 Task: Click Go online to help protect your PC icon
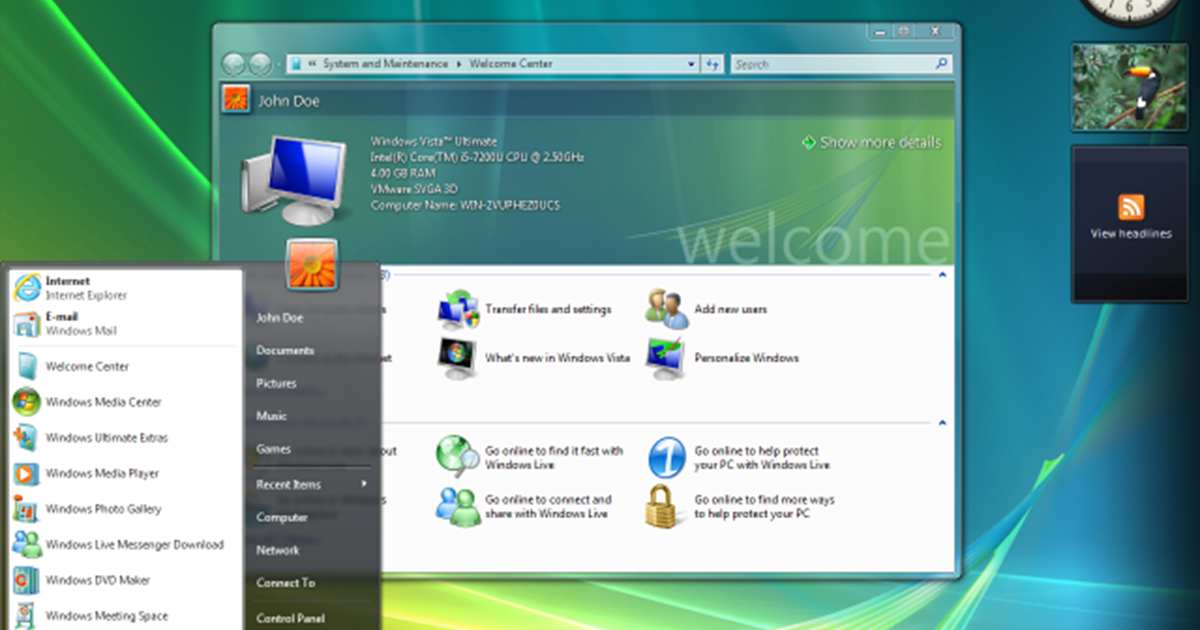[667, 457]
